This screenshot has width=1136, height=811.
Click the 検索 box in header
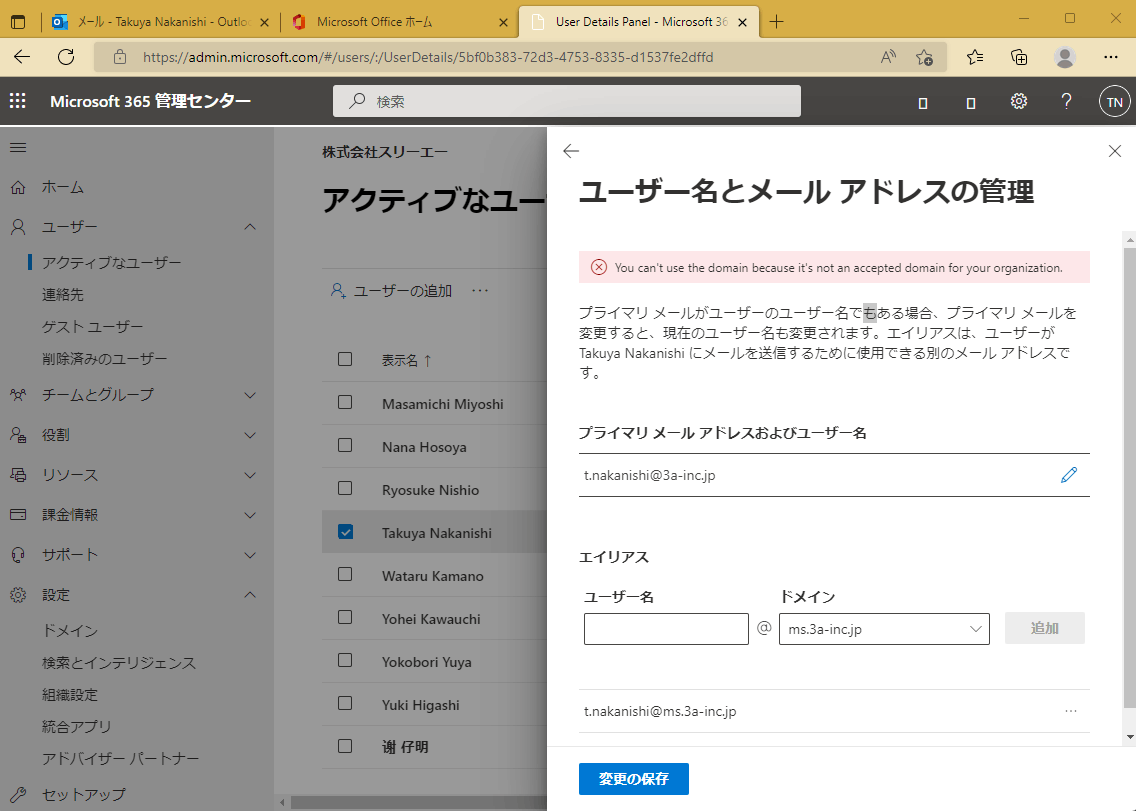(x=567, y=101)
